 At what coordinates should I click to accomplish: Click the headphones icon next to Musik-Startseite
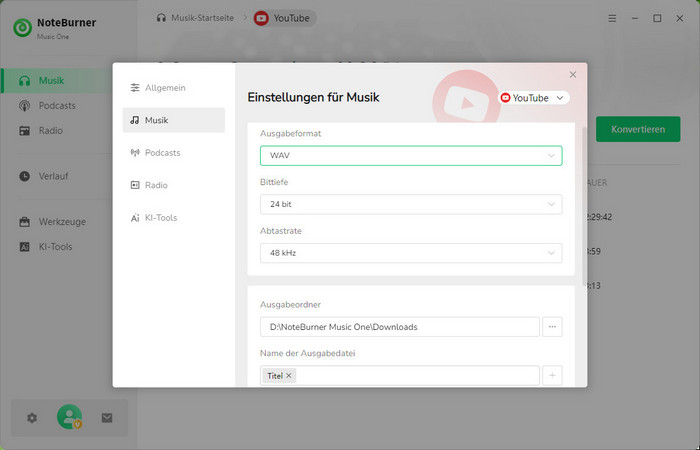point(161,18)
